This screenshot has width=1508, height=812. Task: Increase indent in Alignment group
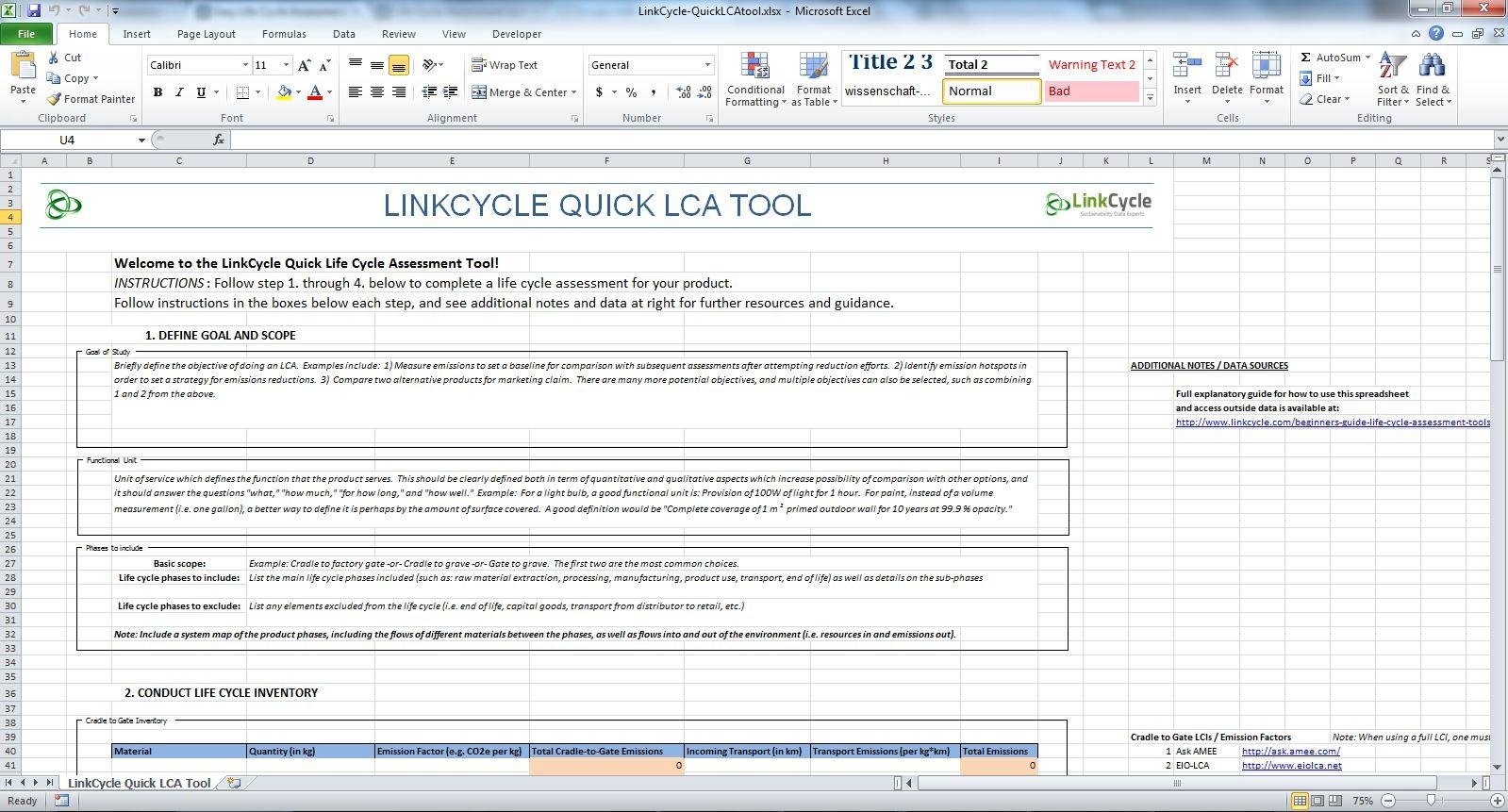coord(451,92)
